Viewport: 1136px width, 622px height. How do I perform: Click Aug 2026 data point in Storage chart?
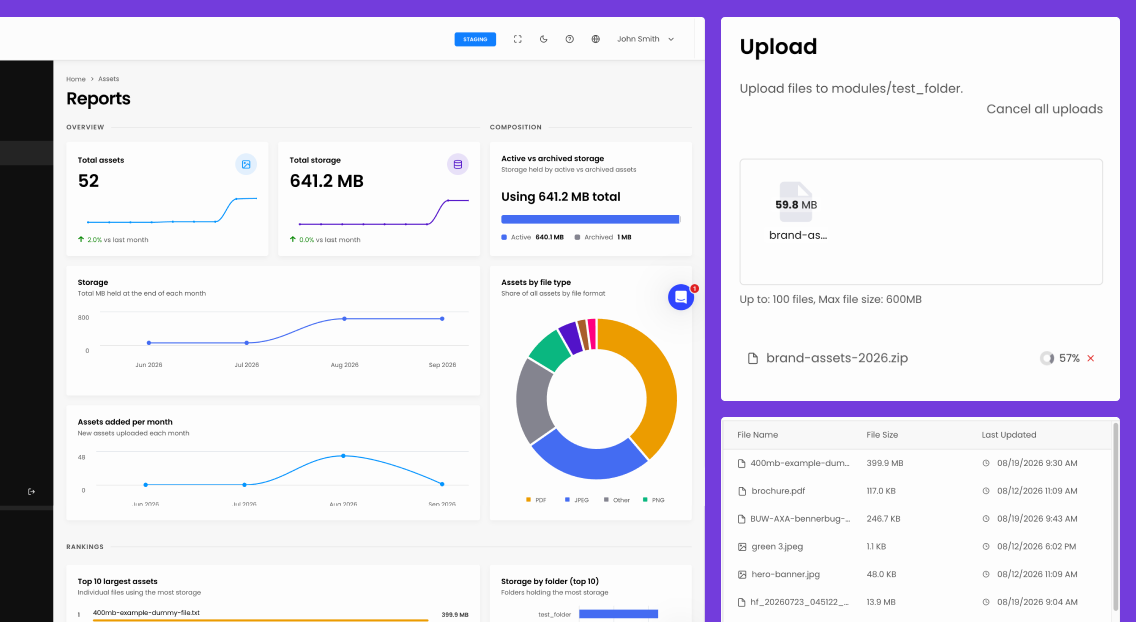(x=344, y=319)
